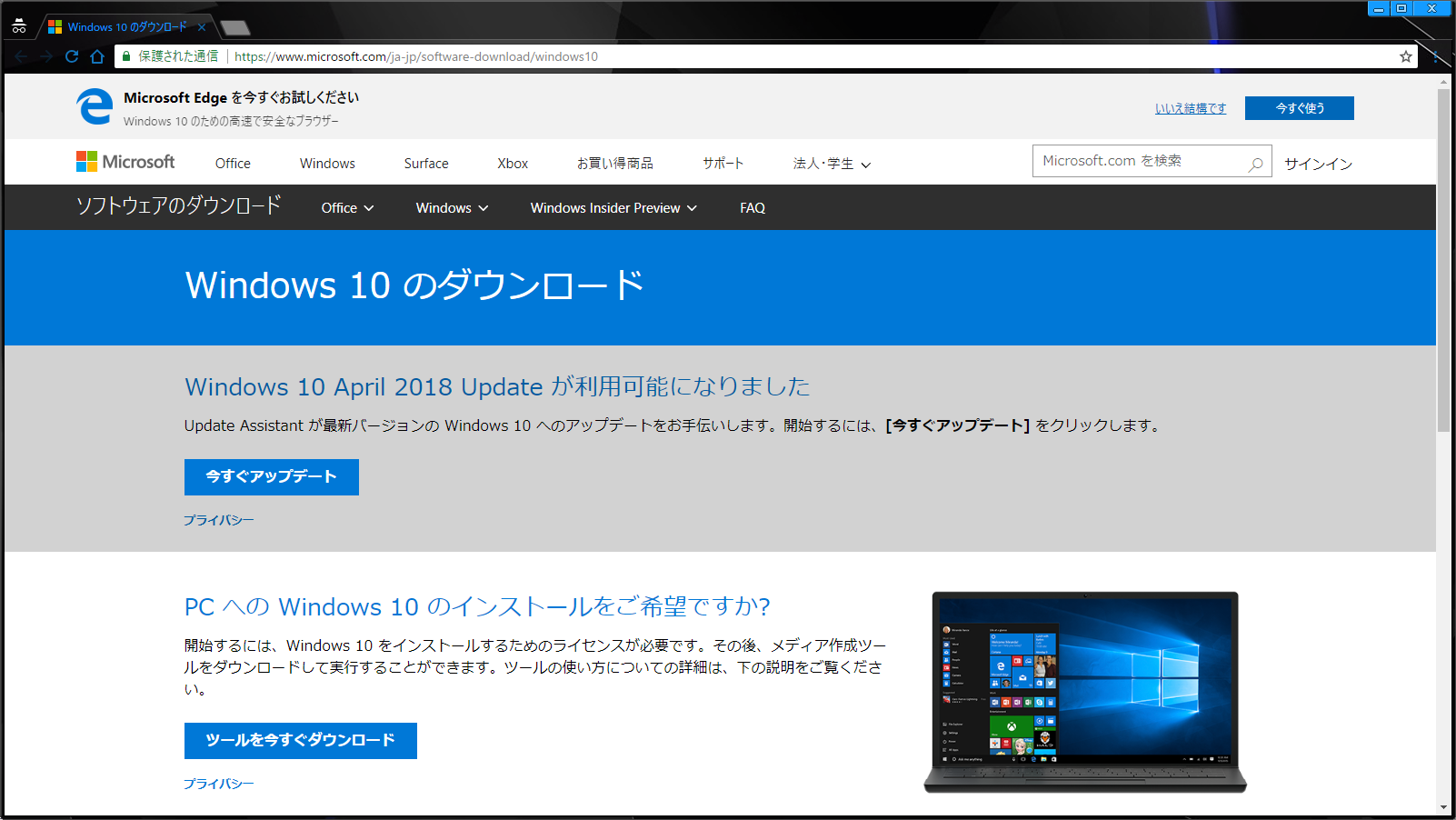This screenshot has width=1456, height=820.
Task: Click the 今すぐ使う button
Action: (x=1300, y=108)
